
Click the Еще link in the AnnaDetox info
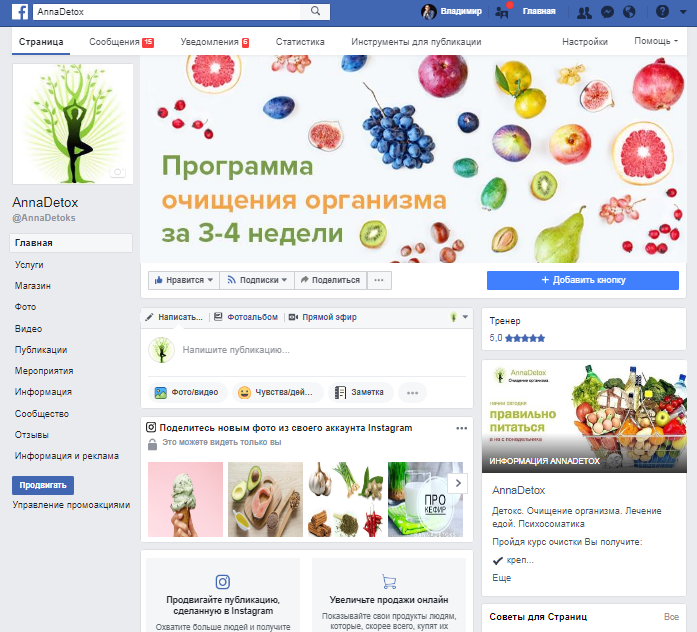pyautogui.click(x=501, y=578)
